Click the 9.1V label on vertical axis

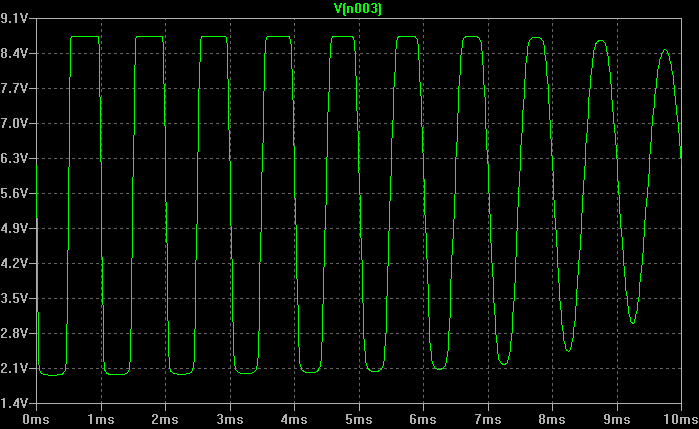tap(17, 18)
